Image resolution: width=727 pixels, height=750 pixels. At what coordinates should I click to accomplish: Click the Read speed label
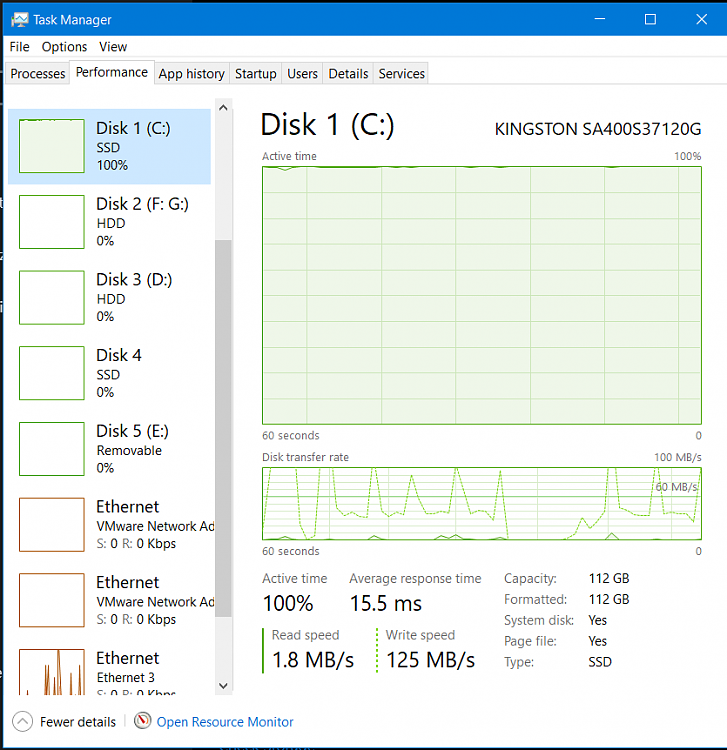click(x=306, y=635)
